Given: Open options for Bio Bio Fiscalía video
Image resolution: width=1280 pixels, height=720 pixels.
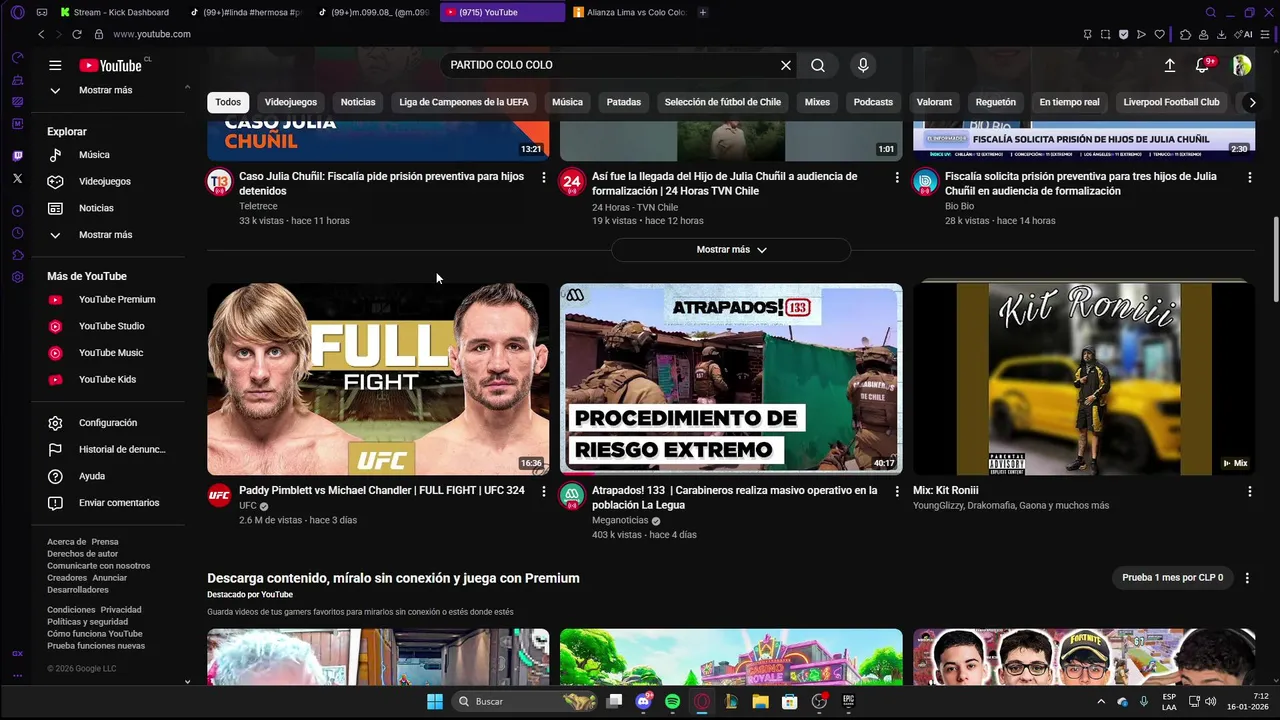Looking at the screenshot, I should pos(1249,177).
